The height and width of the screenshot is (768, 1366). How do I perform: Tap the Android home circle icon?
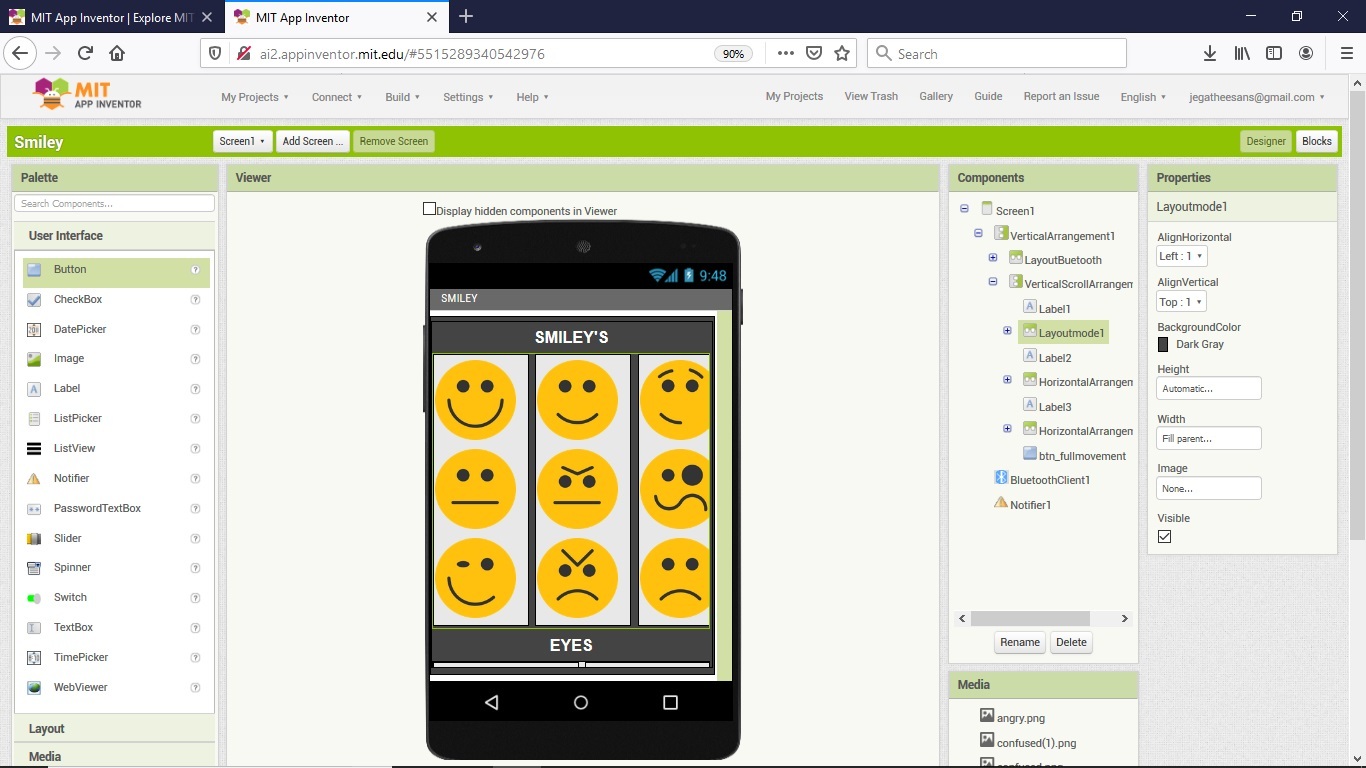pos(581,703)
